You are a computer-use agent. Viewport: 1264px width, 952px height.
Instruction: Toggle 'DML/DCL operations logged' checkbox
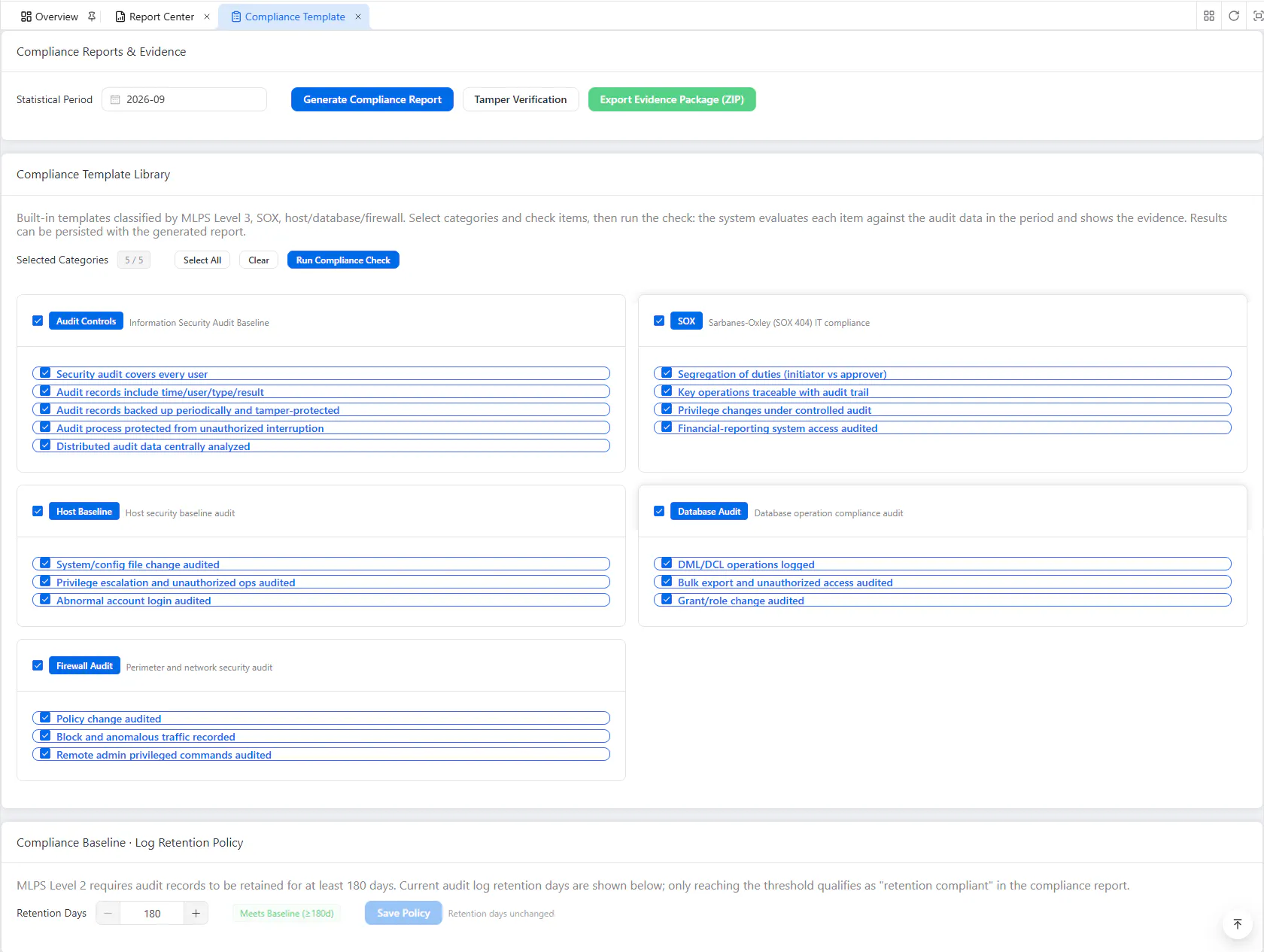[x=667, y=563]
